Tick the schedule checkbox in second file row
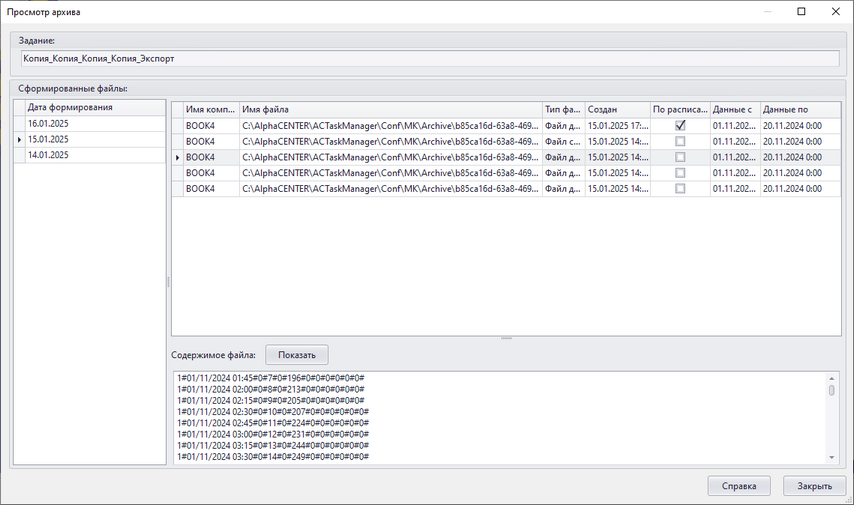854x505 pixels. (680, 142)
